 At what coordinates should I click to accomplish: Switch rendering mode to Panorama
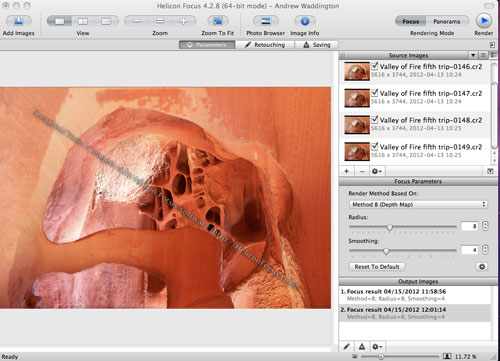[x=447, y=21]
